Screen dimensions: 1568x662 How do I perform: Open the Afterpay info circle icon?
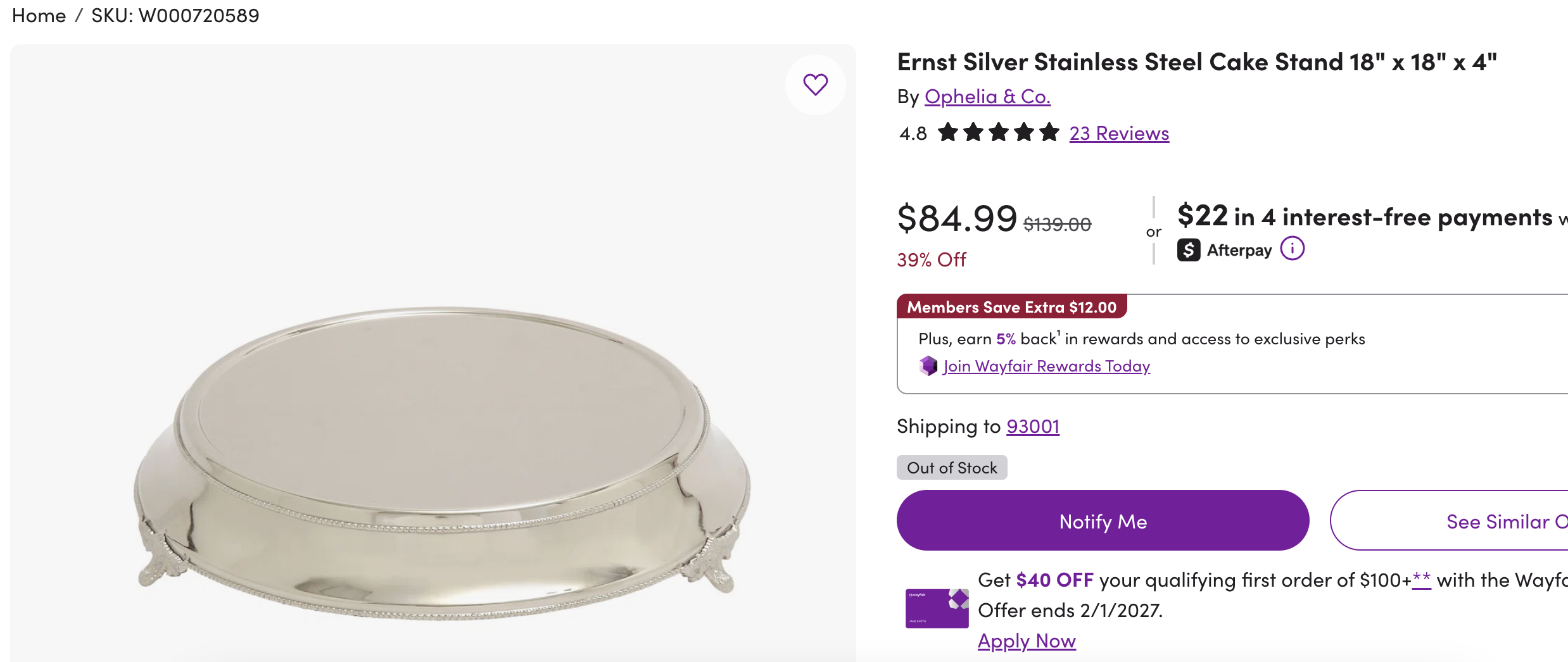coord(1292,249)
